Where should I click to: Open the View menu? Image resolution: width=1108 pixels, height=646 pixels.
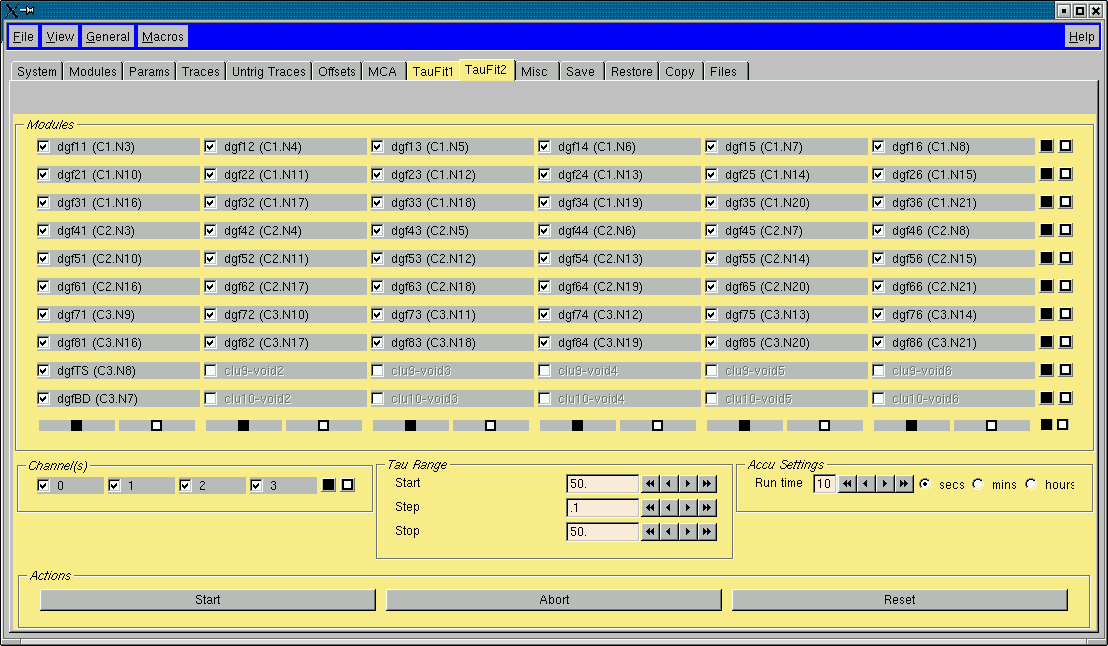coord(60,37)
